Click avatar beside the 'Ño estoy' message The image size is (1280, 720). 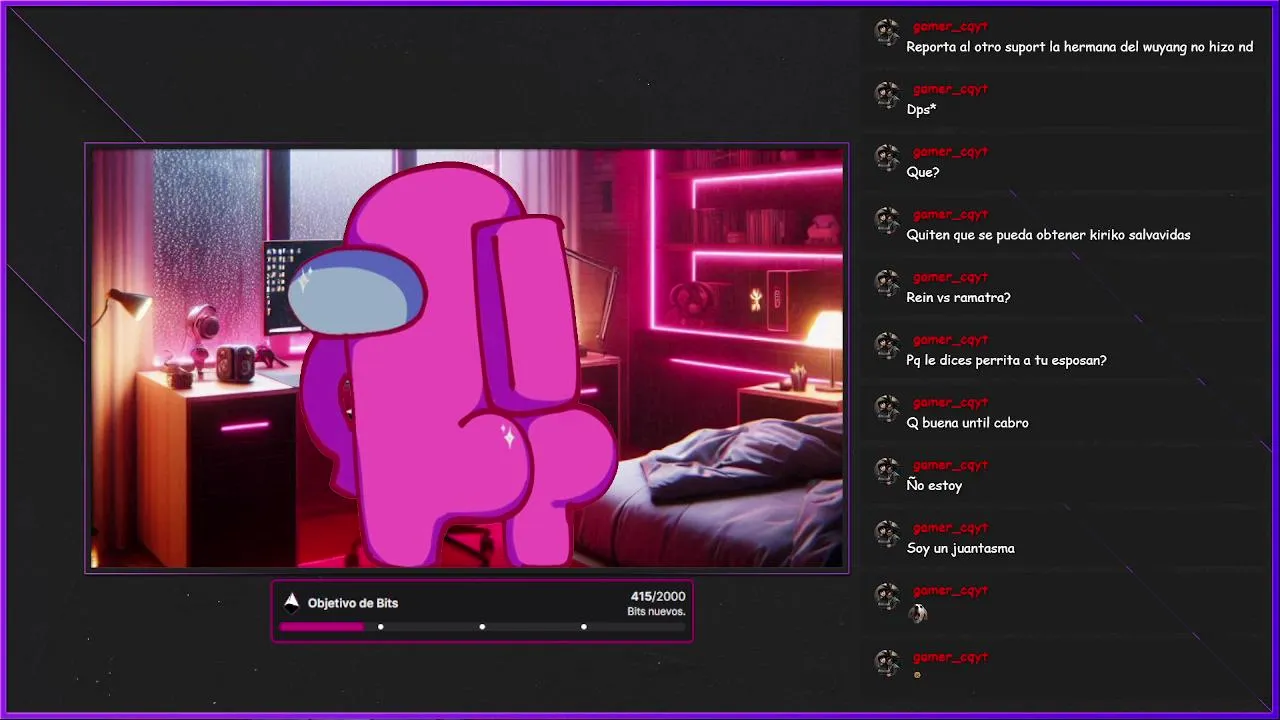pyautogui.click(x=887, y=471)
